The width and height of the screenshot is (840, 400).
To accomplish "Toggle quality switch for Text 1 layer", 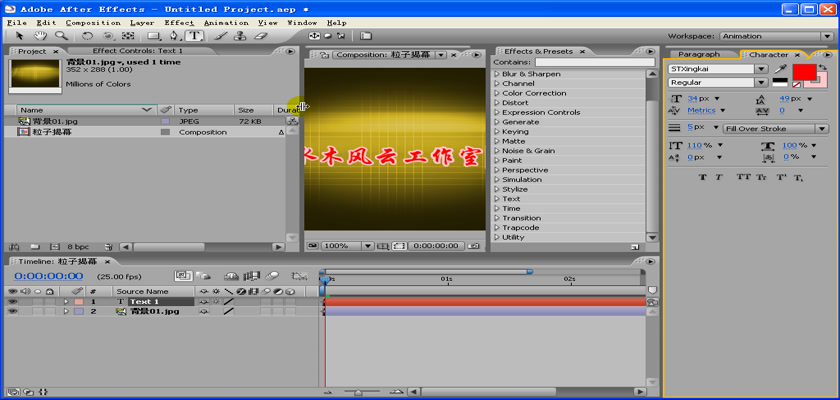I will 229,302.
